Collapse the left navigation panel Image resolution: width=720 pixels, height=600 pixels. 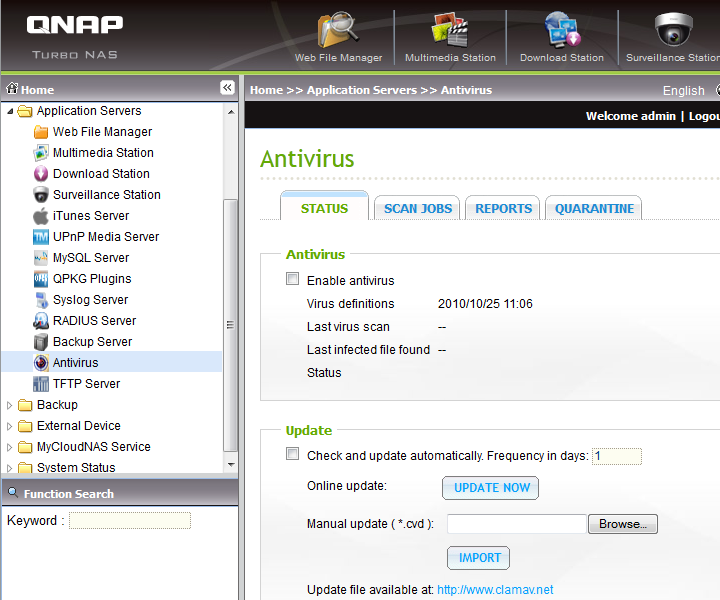[227, 88]
